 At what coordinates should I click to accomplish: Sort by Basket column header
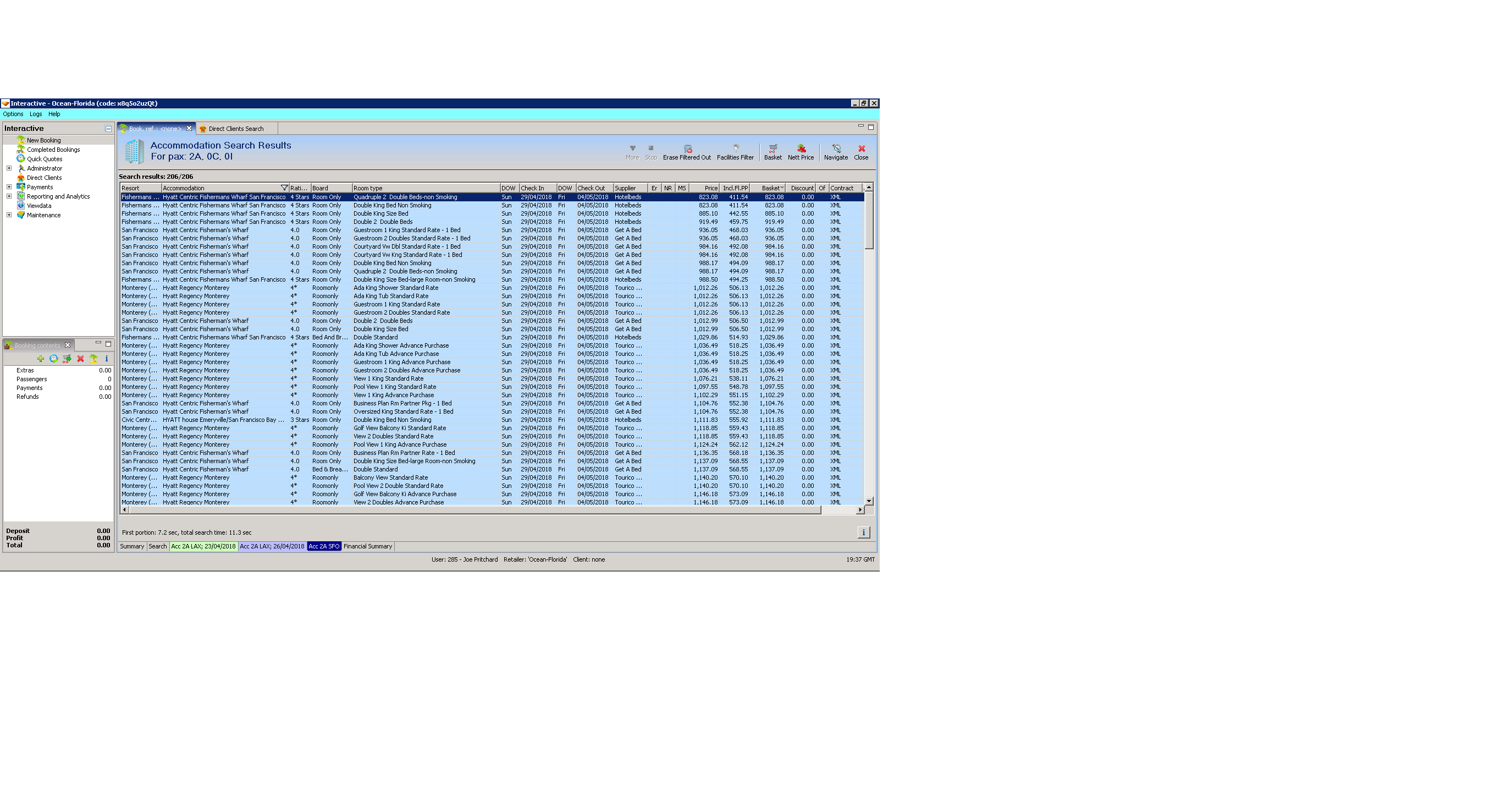point(770,189)
